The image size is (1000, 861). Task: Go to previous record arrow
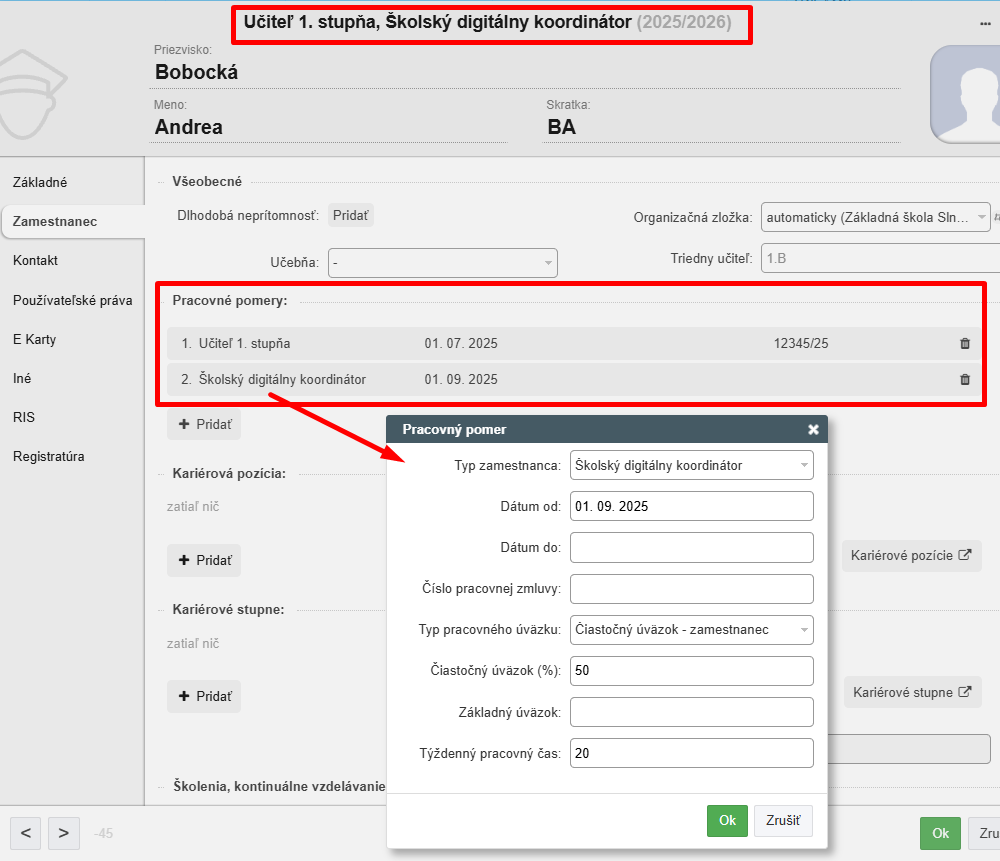[26, 833]
